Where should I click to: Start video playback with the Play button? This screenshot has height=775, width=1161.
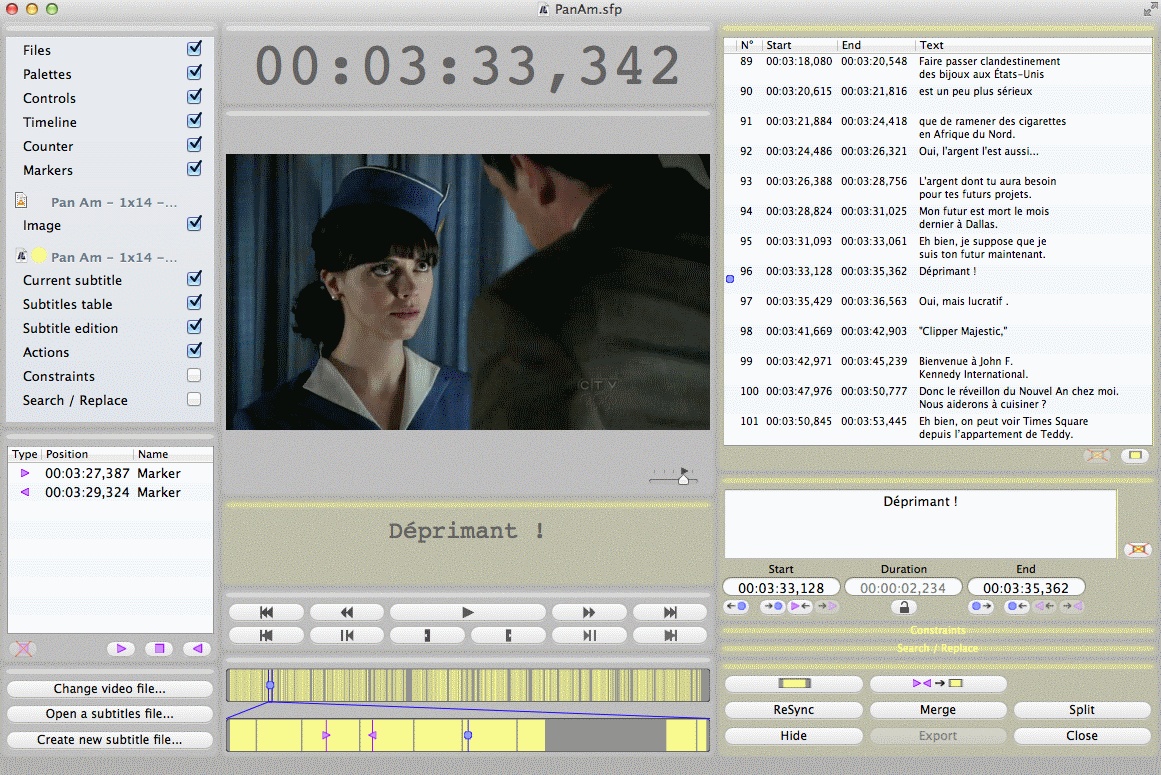click(467, 612)
